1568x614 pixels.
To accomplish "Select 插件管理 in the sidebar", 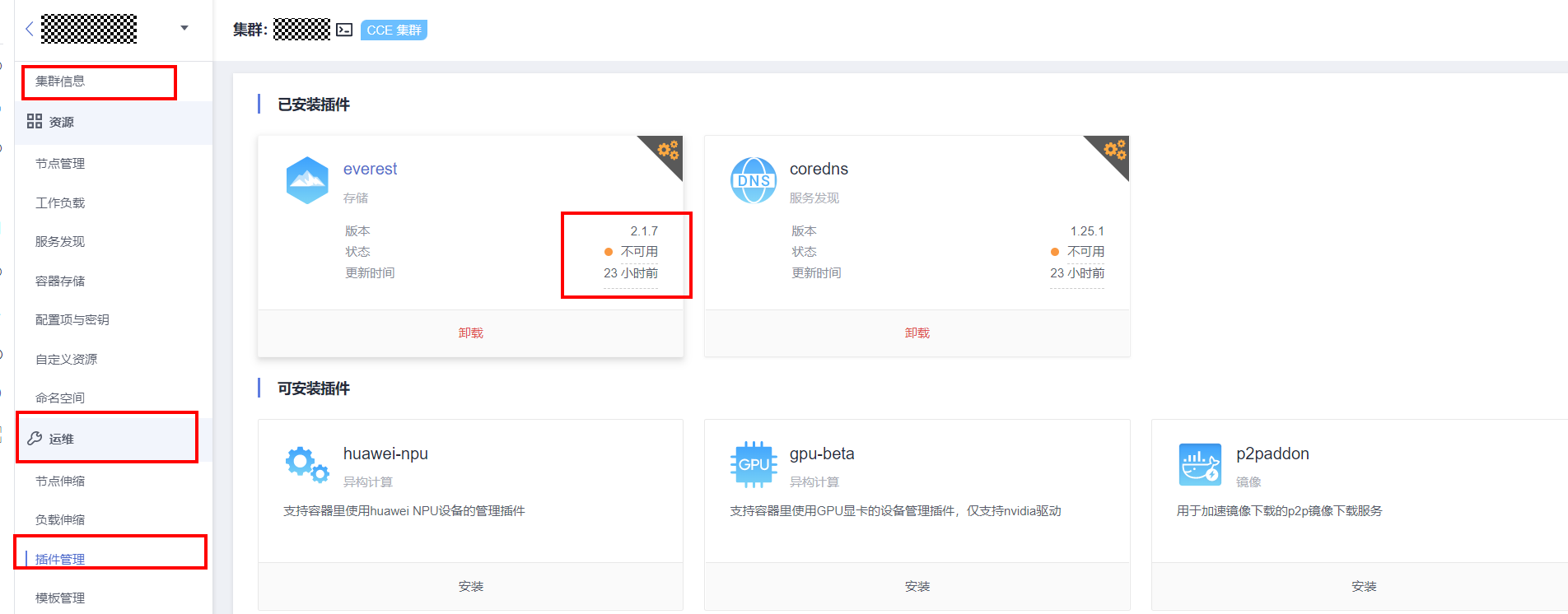I will (60, 560).
